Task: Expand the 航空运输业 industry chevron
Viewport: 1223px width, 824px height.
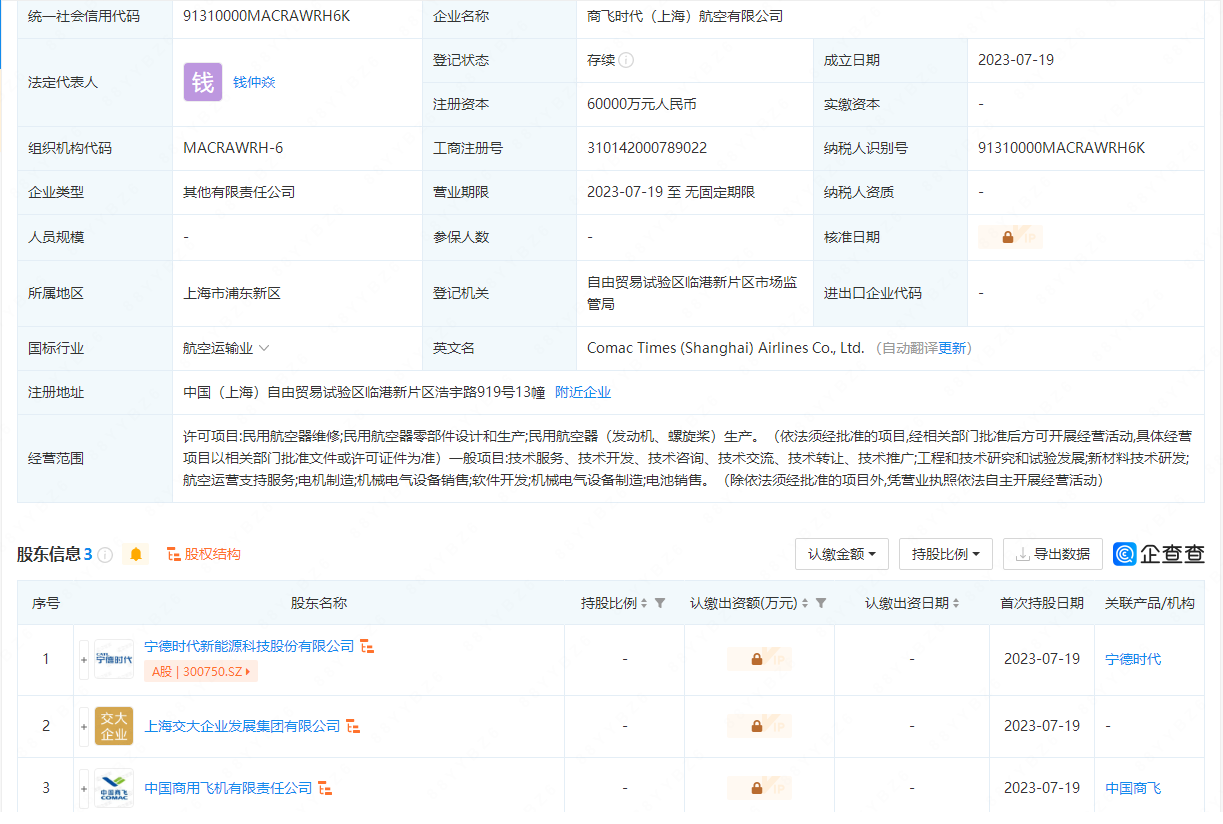Action: pos(264,349)
